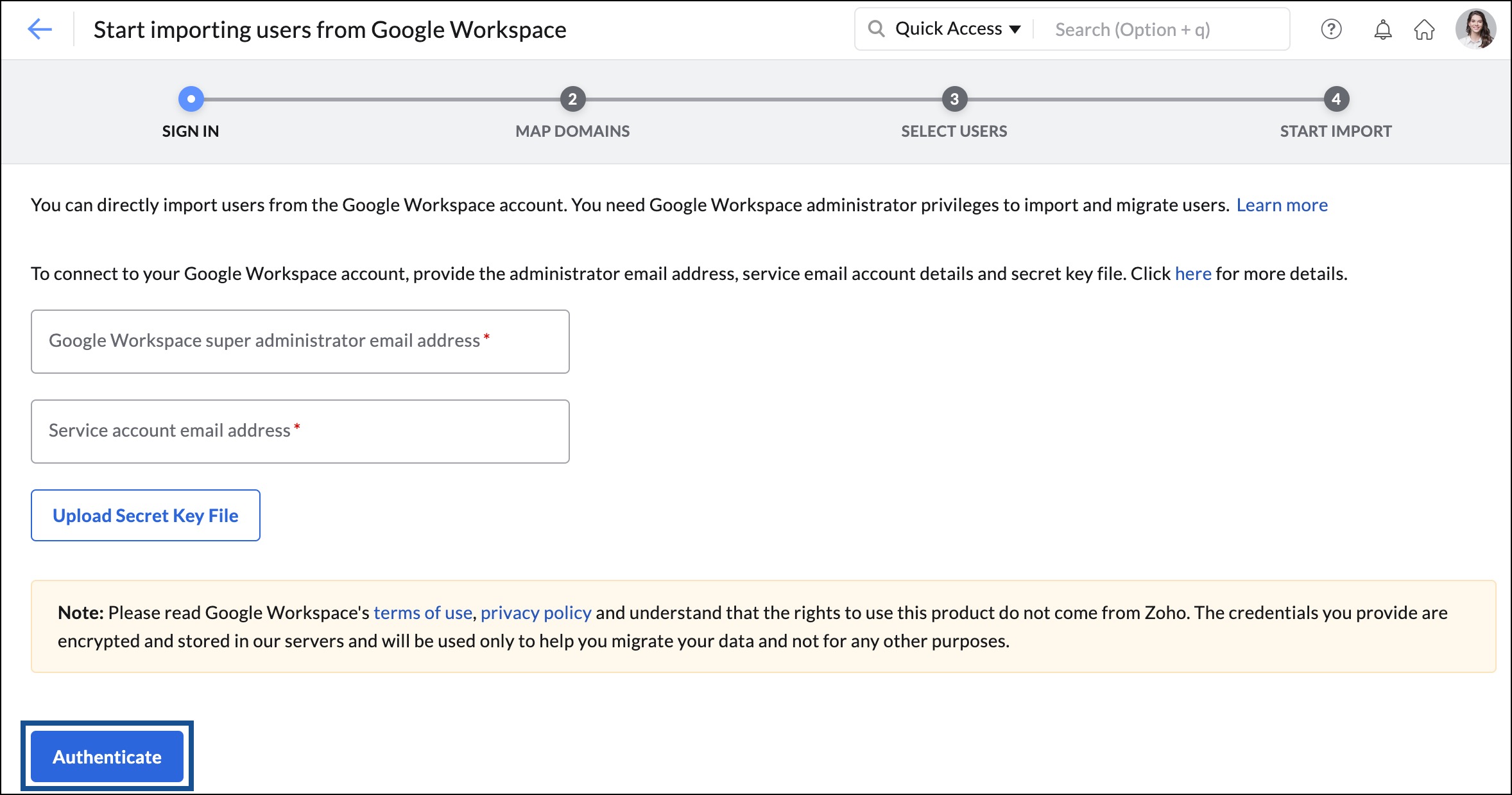This screenshot has width=1512, height=795.
Task: Click the START IMPORT step 4 indicator
Action: click(x=1336, y=98)
